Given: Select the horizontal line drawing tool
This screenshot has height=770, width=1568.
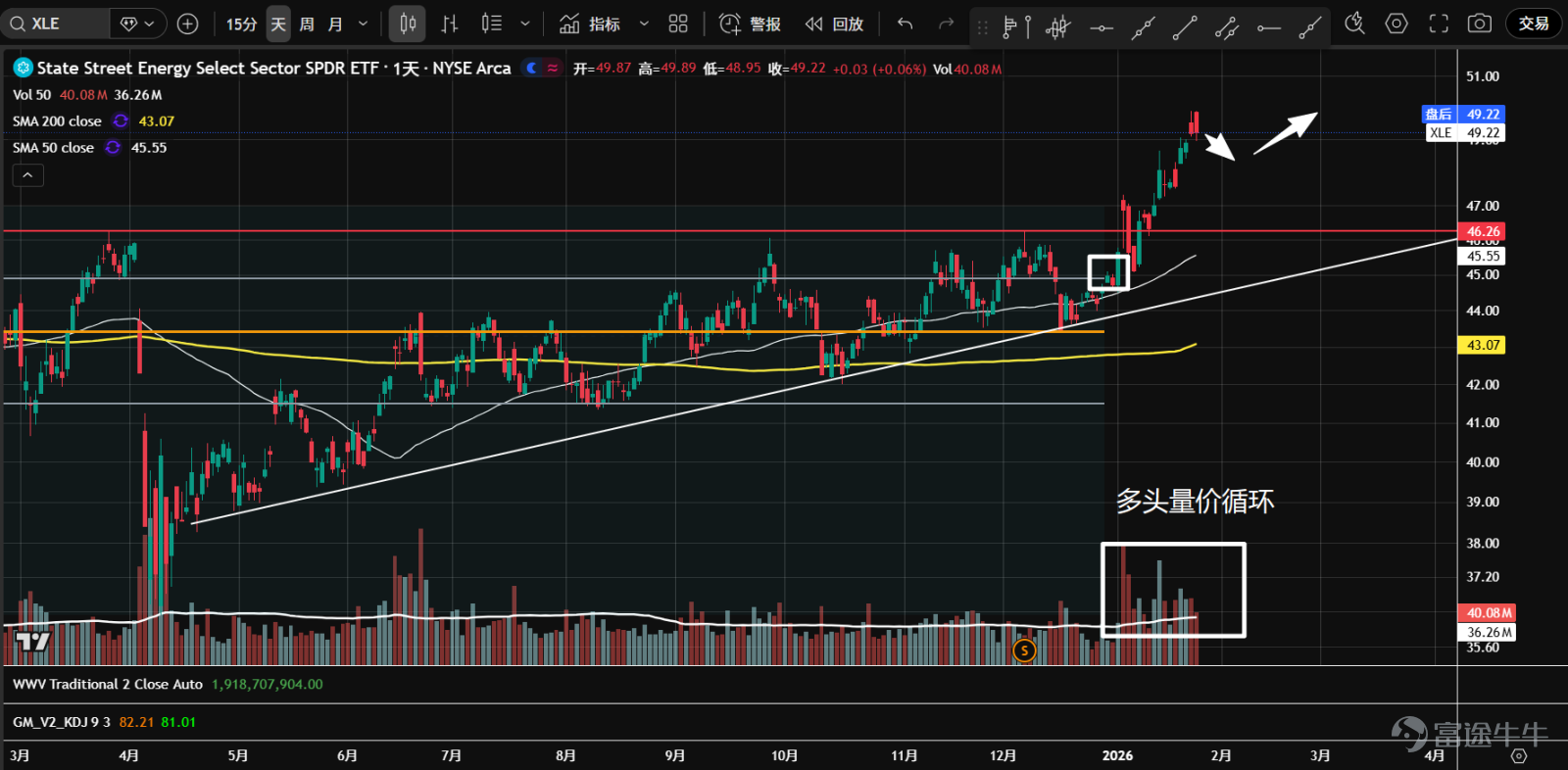Looking at the screenshot, I should pyautogui.click(x=1102, y=27).
